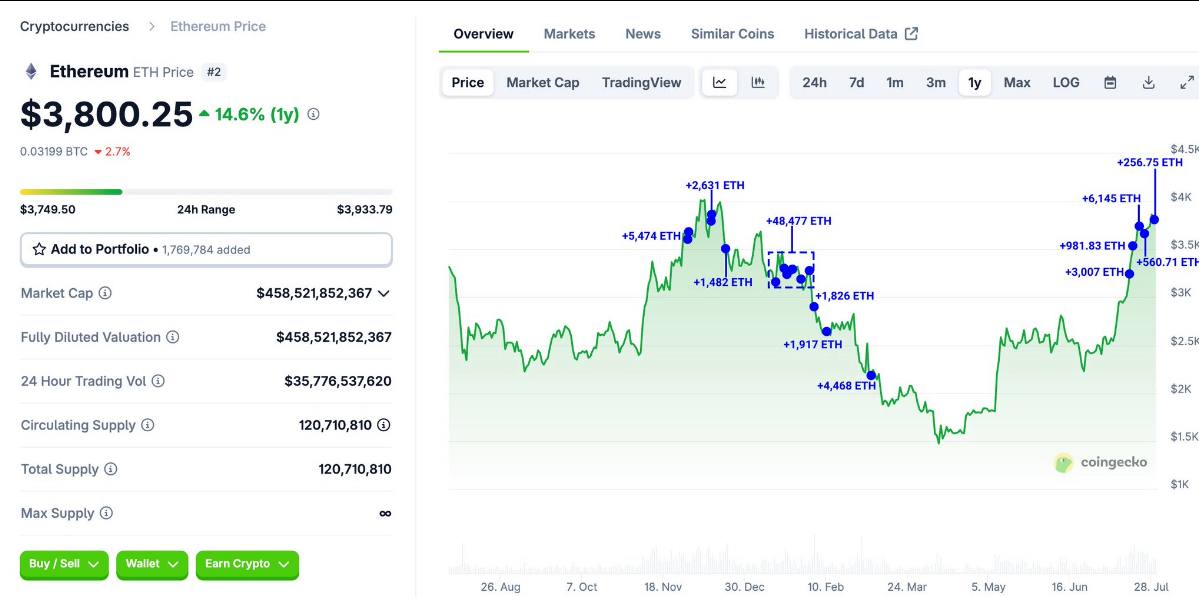Set the chart range to 1m

895,83
